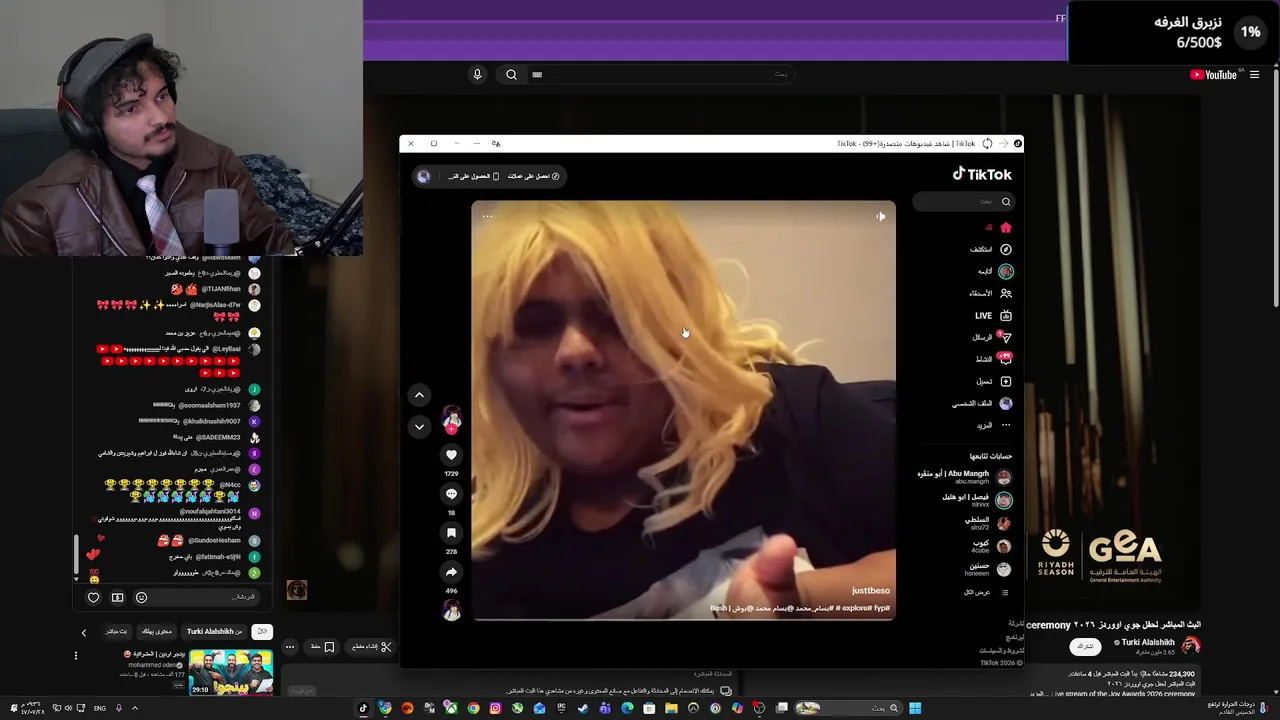Screen dimensions: 1280x720
Task: Open the video three-dots options menu
Action: 487,216
